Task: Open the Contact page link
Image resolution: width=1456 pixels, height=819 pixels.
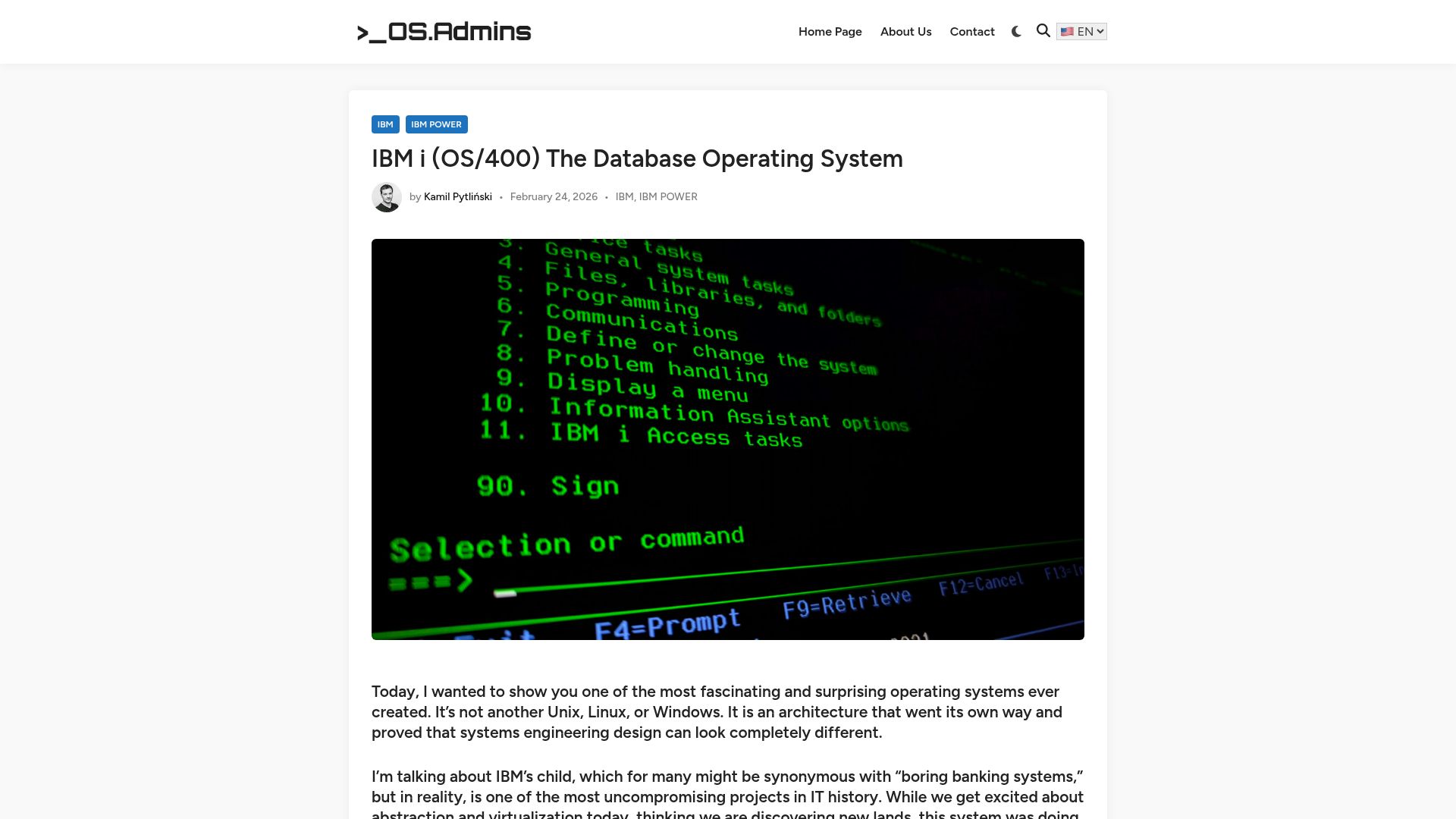Action: [x=972, y=31]
